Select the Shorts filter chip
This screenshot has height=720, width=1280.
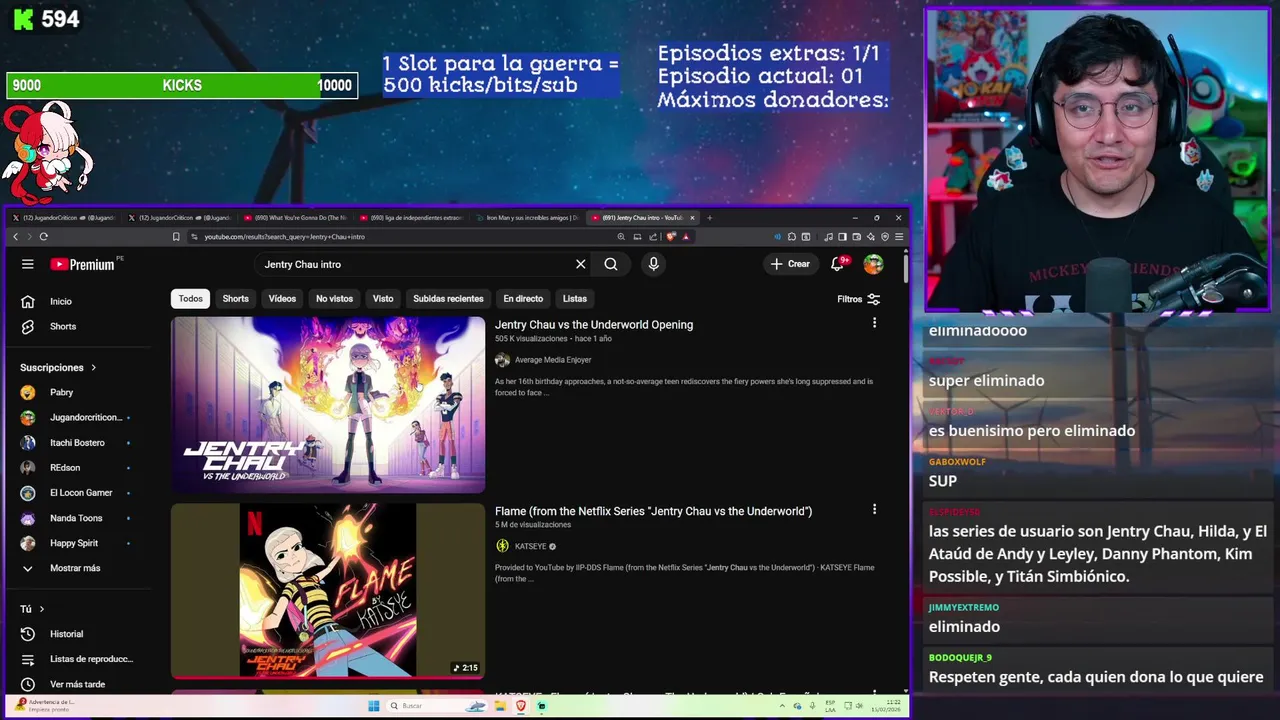(236, 299)
